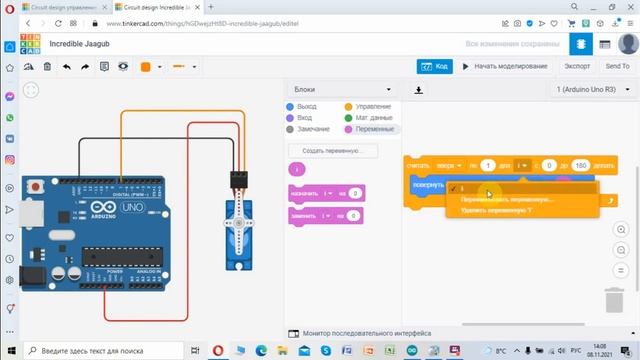Click the Экспорт button
Viewport: 640px width, 360px height.
[577, 66]
